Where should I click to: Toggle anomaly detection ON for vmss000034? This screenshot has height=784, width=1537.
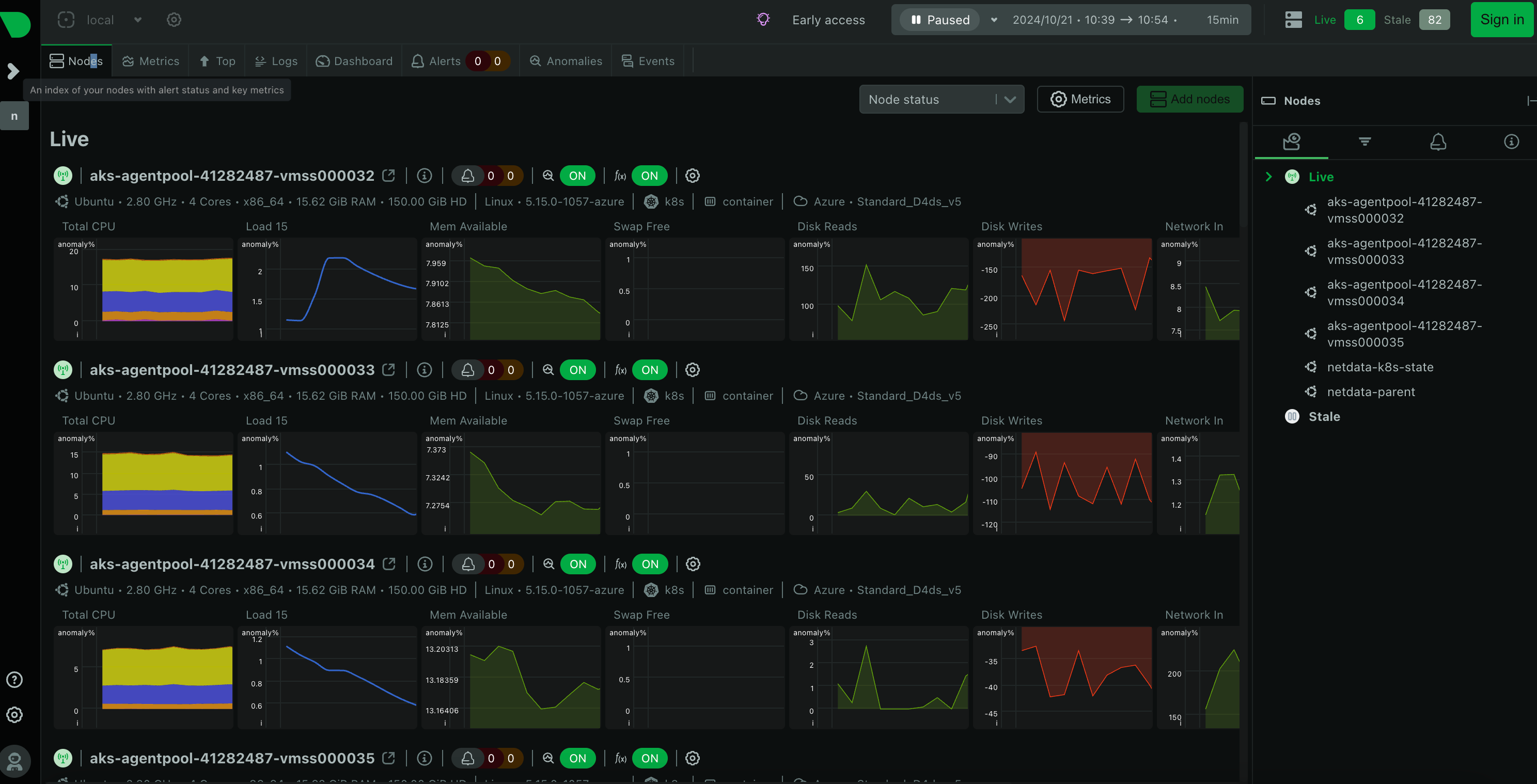[x=577, y=564]
